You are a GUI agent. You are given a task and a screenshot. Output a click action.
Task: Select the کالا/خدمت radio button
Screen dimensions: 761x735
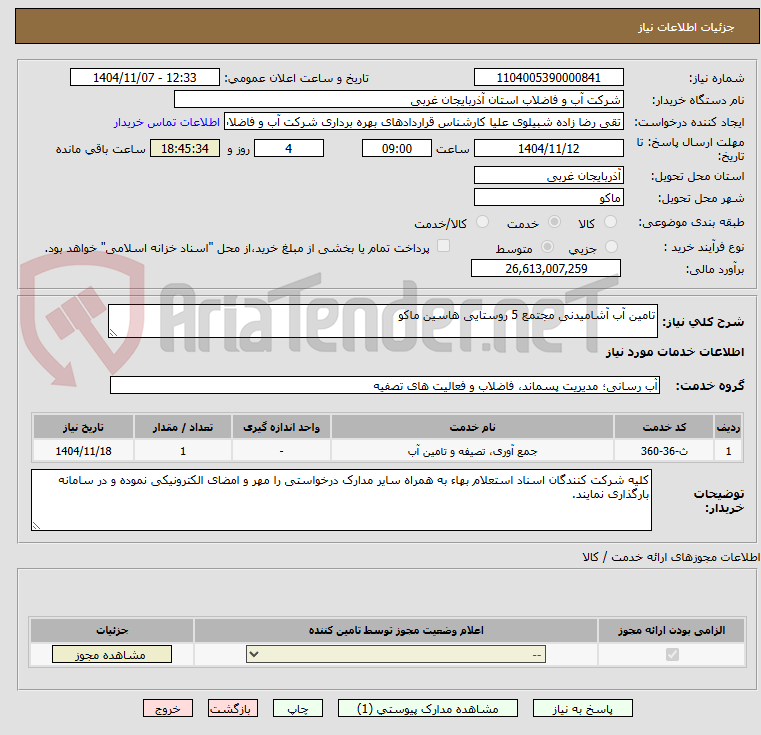click(x=482, y=222)
